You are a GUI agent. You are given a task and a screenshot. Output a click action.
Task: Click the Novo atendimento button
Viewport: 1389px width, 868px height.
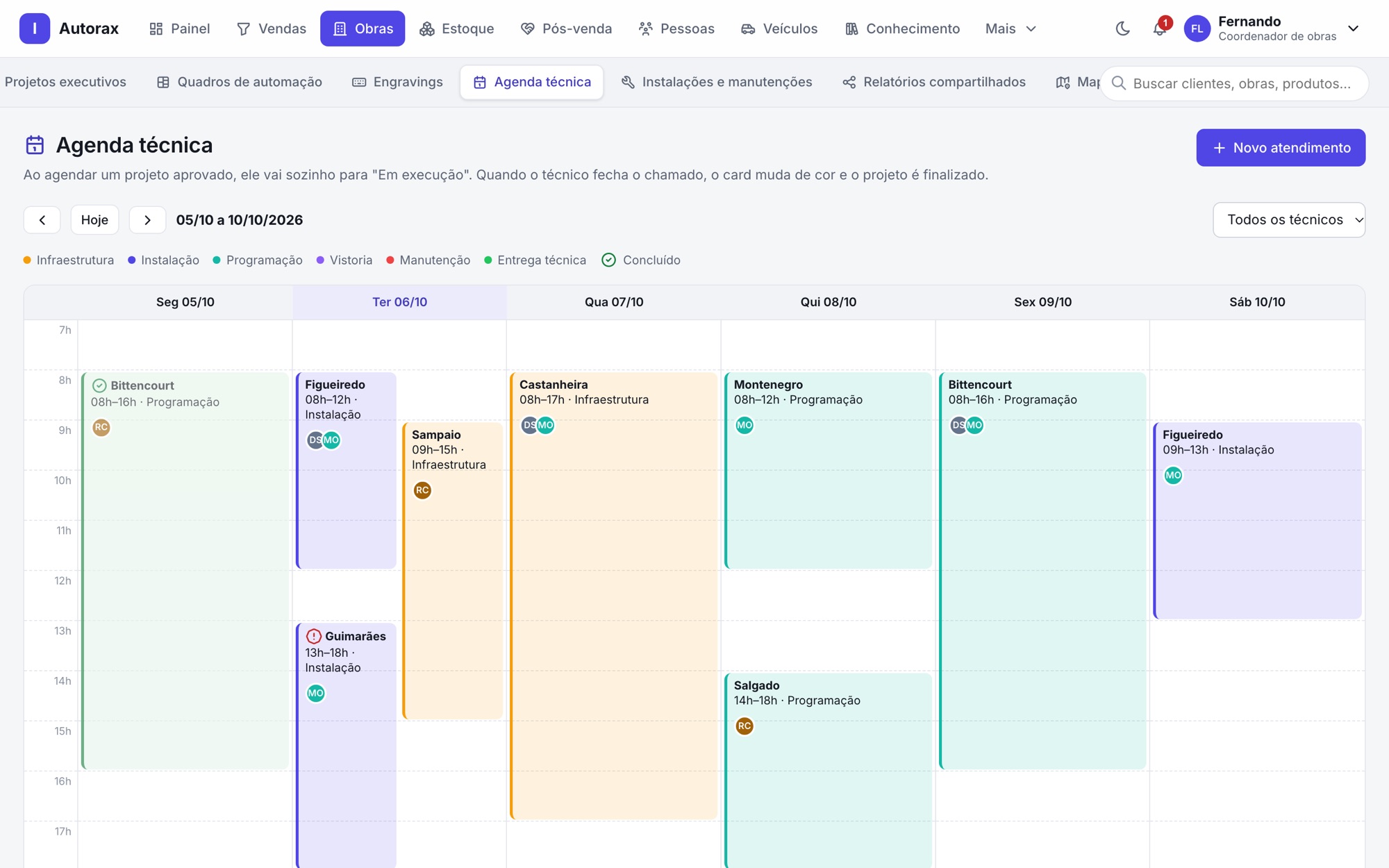click(x=1281, y=147)
